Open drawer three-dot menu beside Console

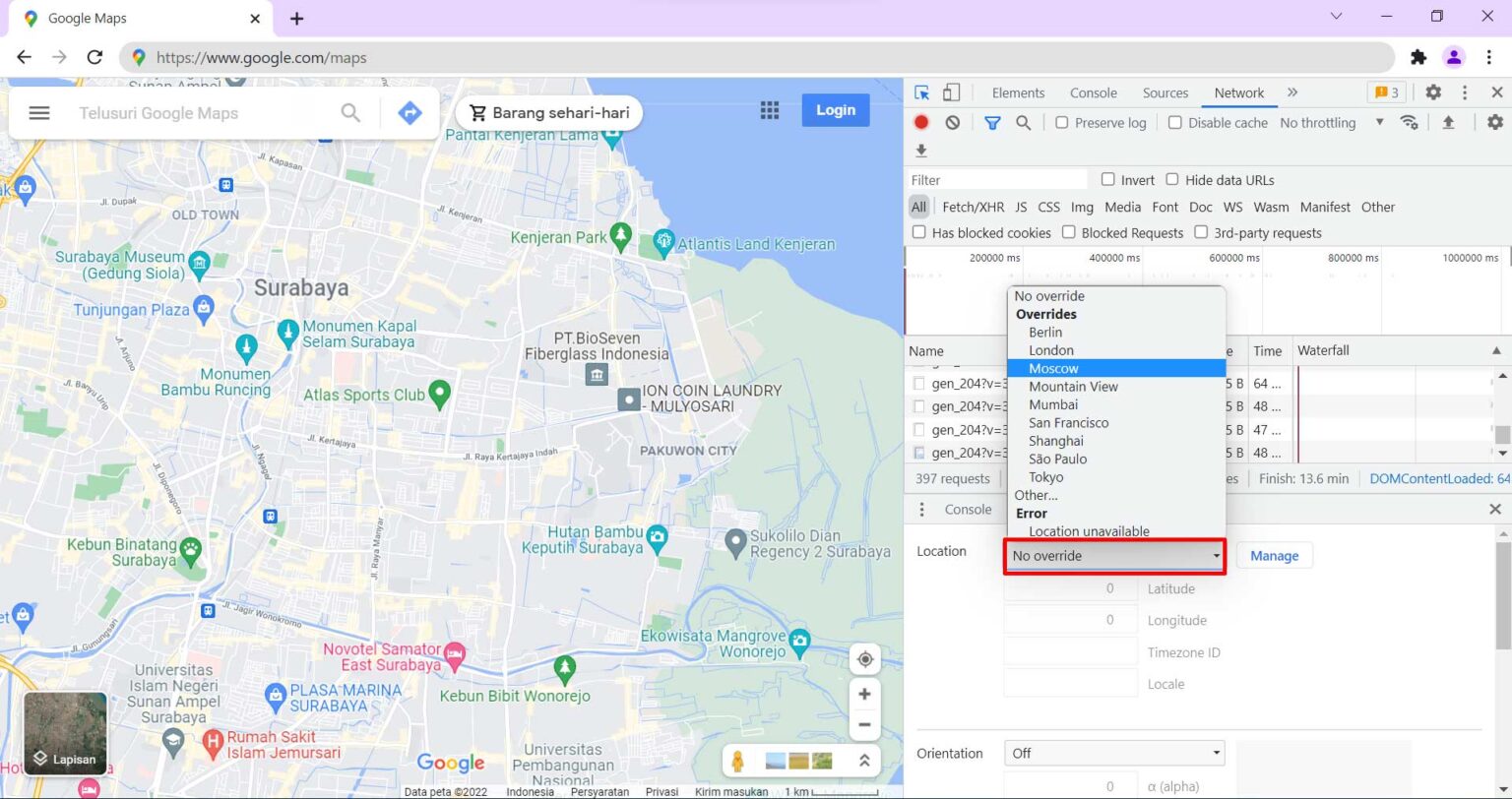(x=922, y=510)
